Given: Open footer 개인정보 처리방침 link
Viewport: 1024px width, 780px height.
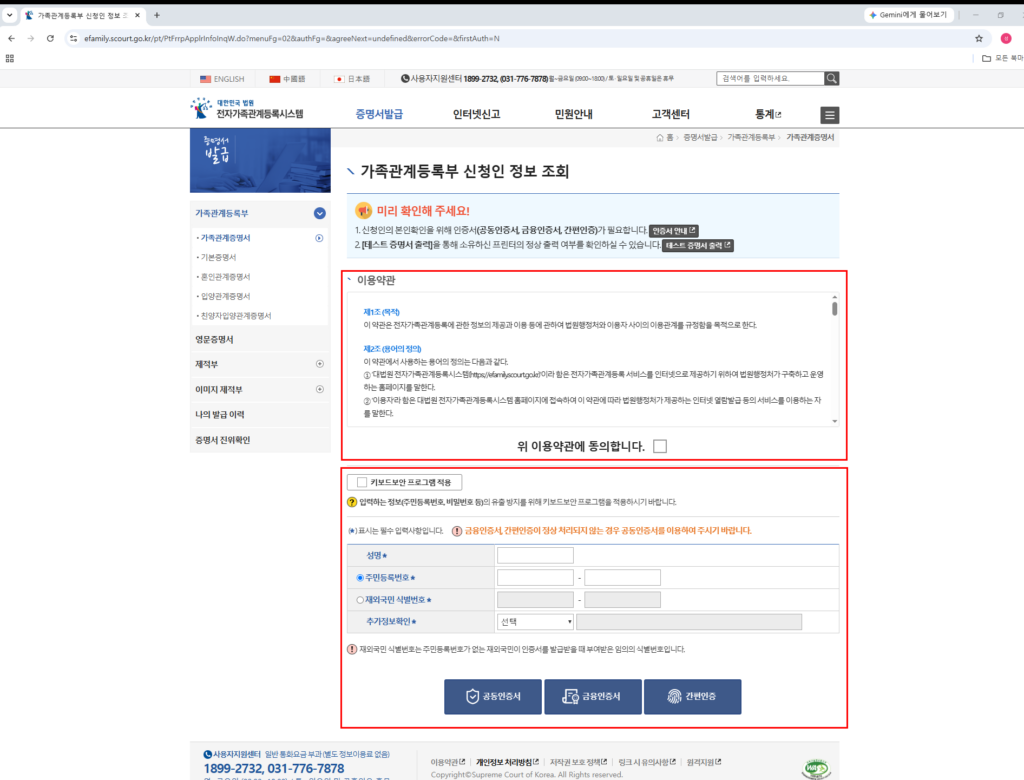Looking at the screenshot, I should (507, 762).
